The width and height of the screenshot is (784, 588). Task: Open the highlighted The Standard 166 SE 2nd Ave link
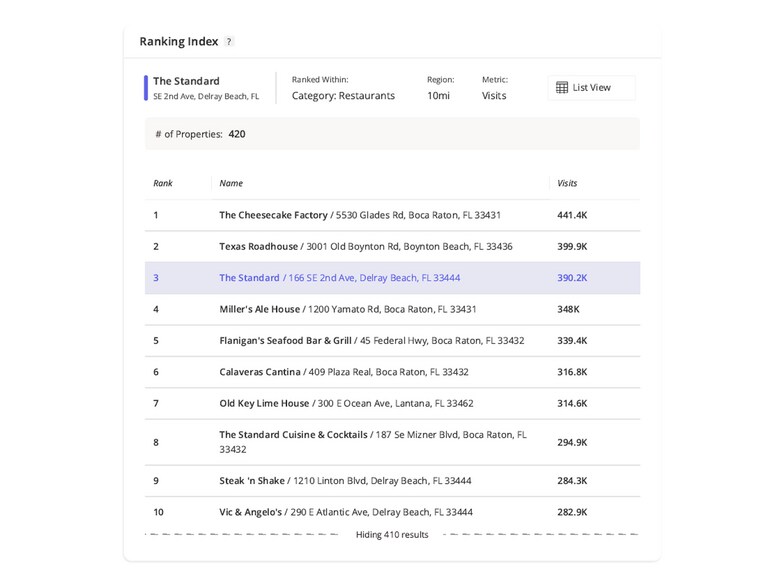pyautogui.click(x=340, y=278)
